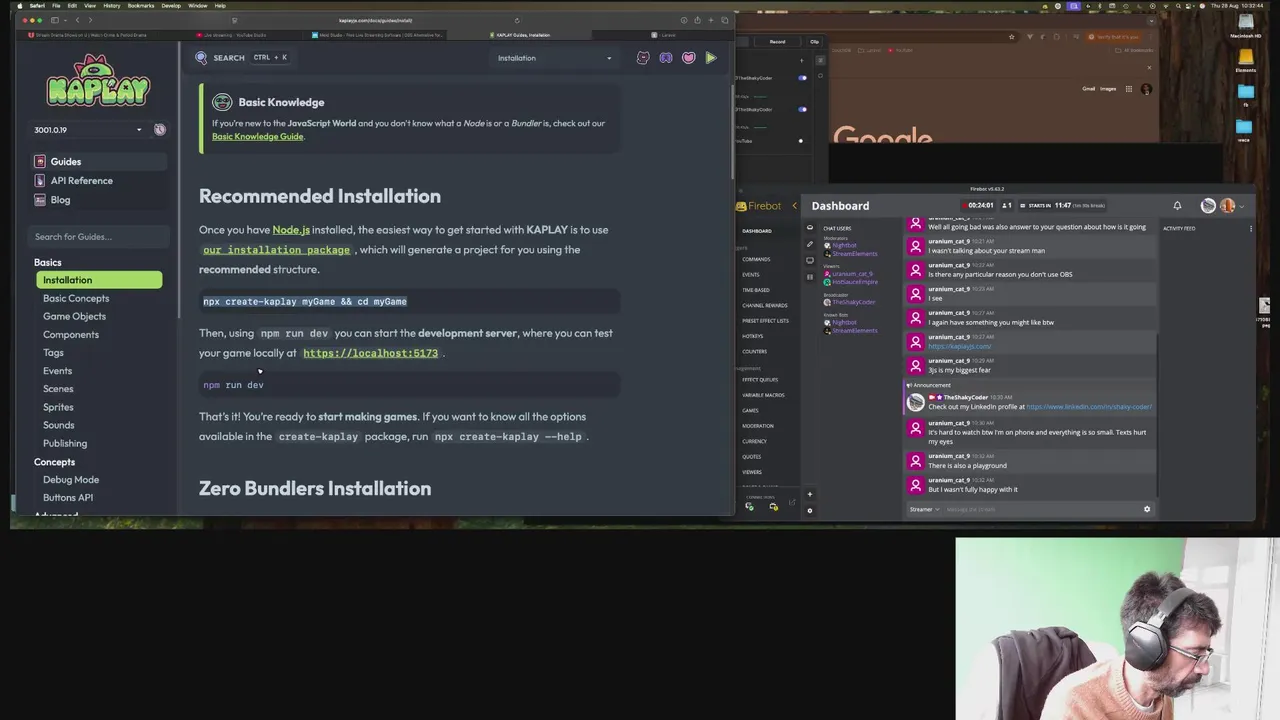
Task: Click the Record button in streaming app
Action: pos(777,42)
